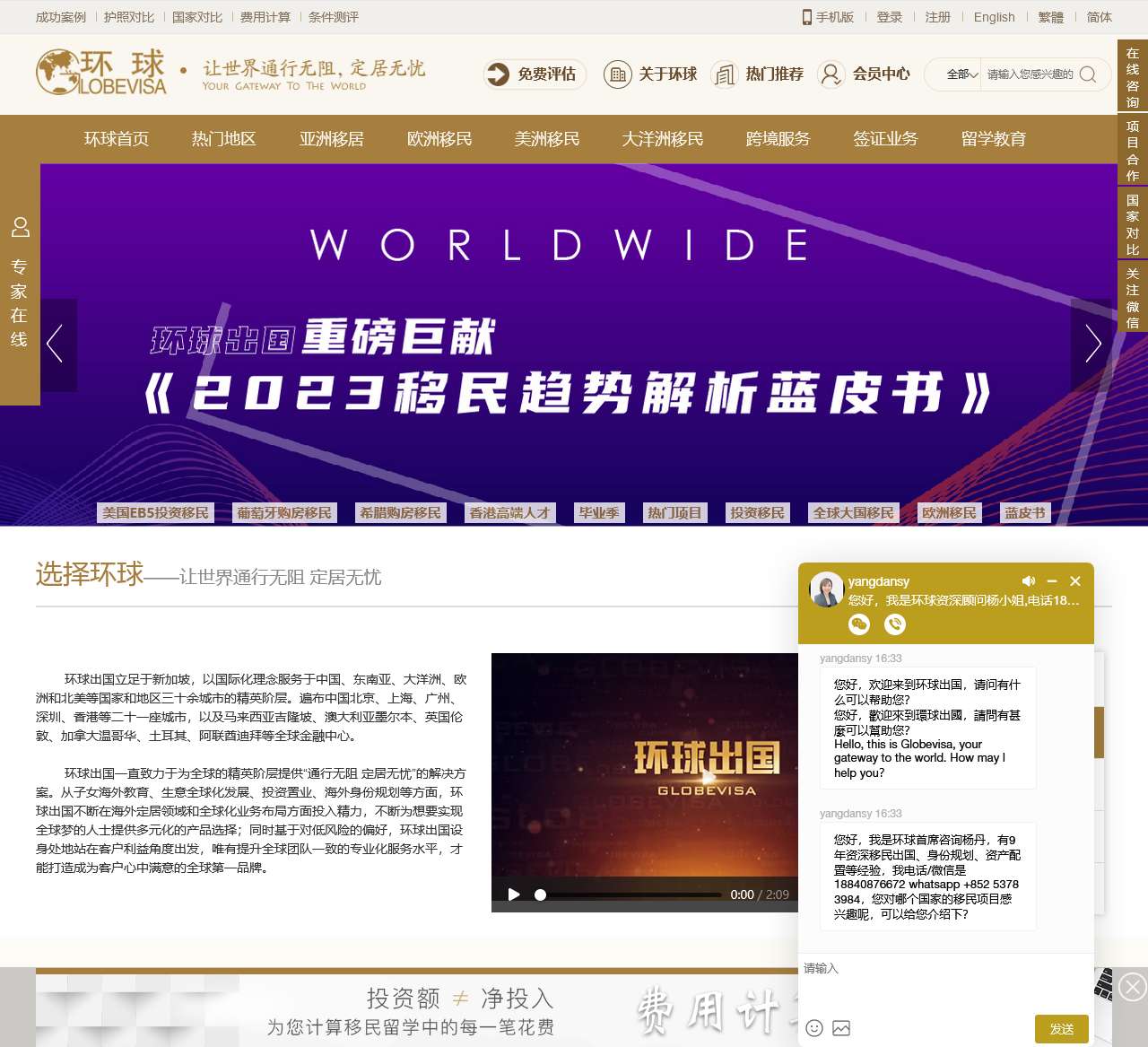The image size is (1148, 1047).
Task: Open 条件测评 top link
Action: (x=334, y=17)
